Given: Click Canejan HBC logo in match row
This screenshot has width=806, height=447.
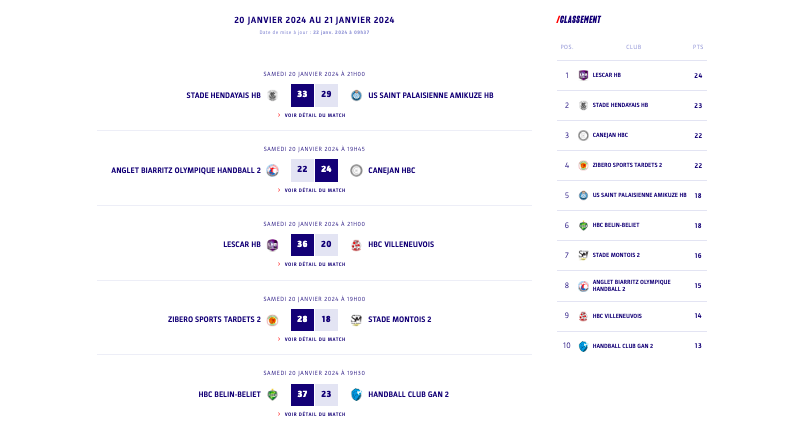Looking at the screenshot, I should pos(357,170).
